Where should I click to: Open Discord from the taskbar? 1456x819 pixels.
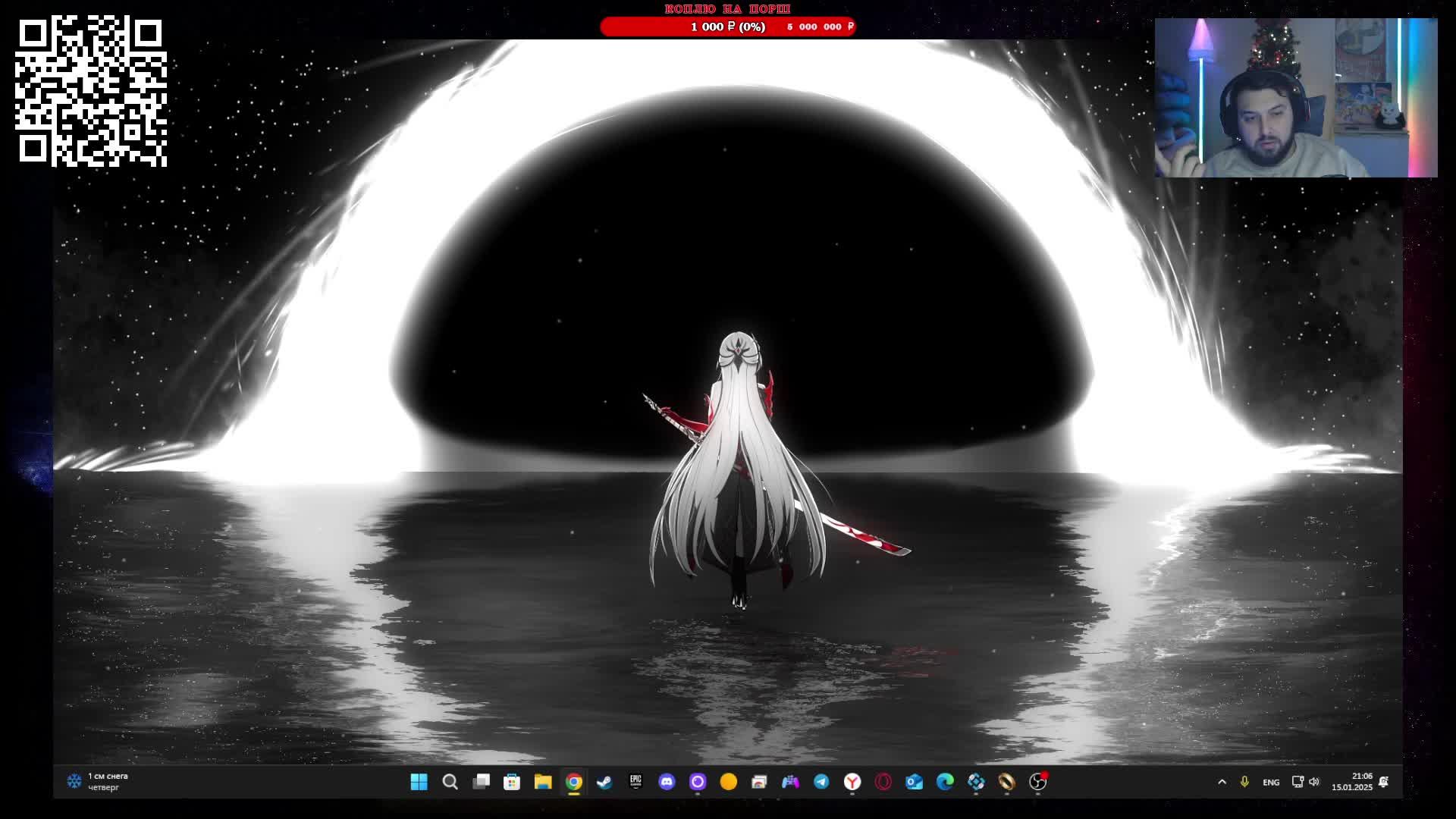coord(667,782)
